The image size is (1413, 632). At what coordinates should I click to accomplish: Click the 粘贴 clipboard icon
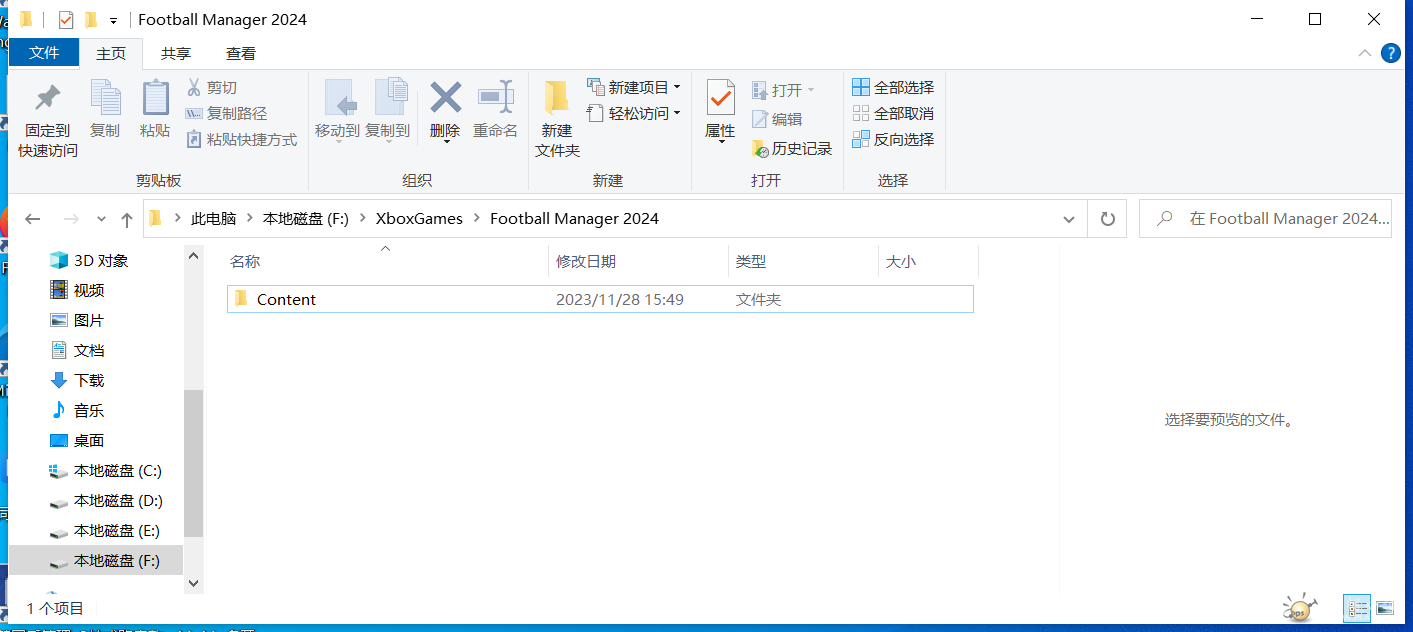[155, 98]
